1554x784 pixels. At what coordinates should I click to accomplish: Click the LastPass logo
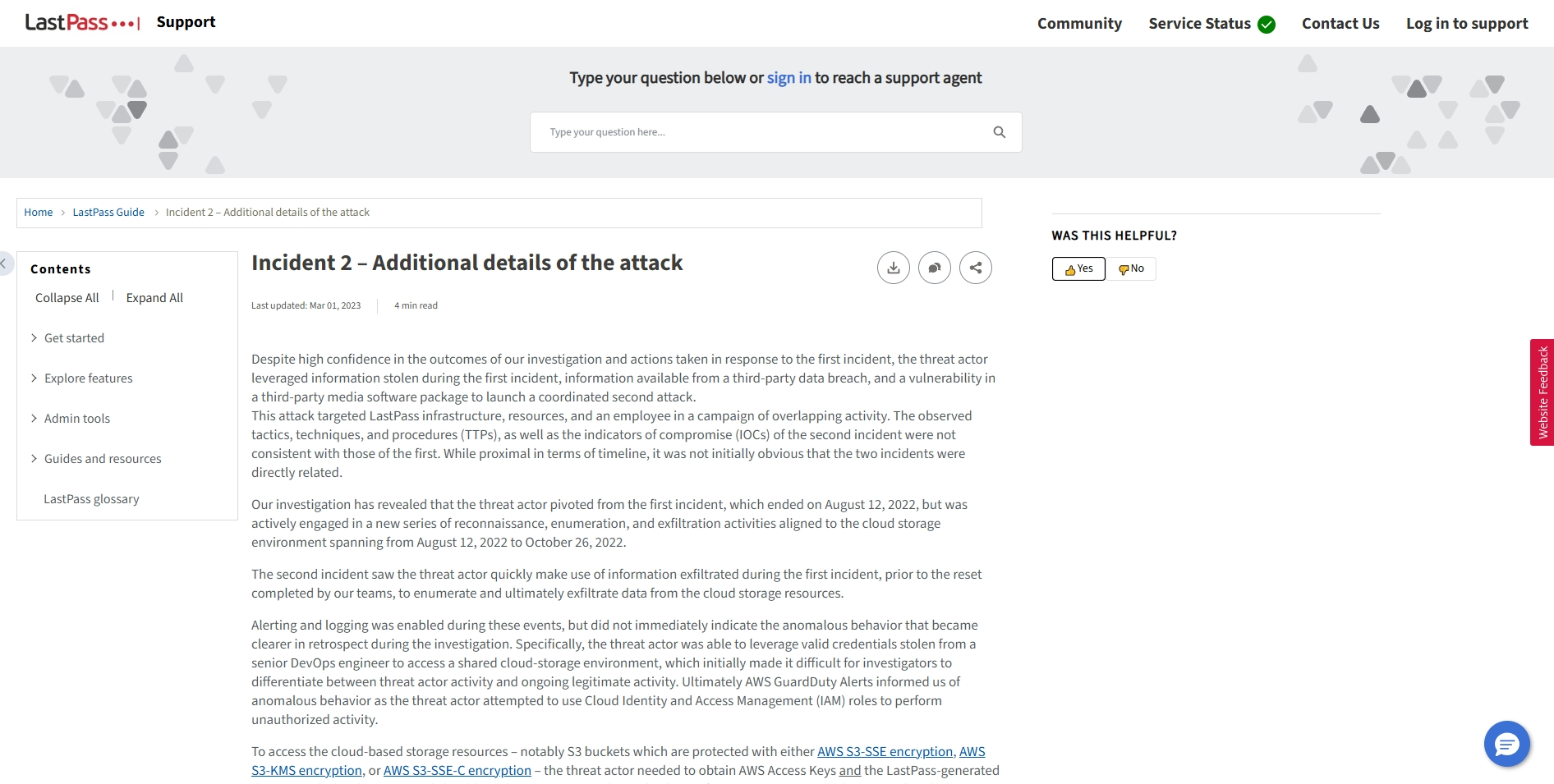tap(82, 22)
